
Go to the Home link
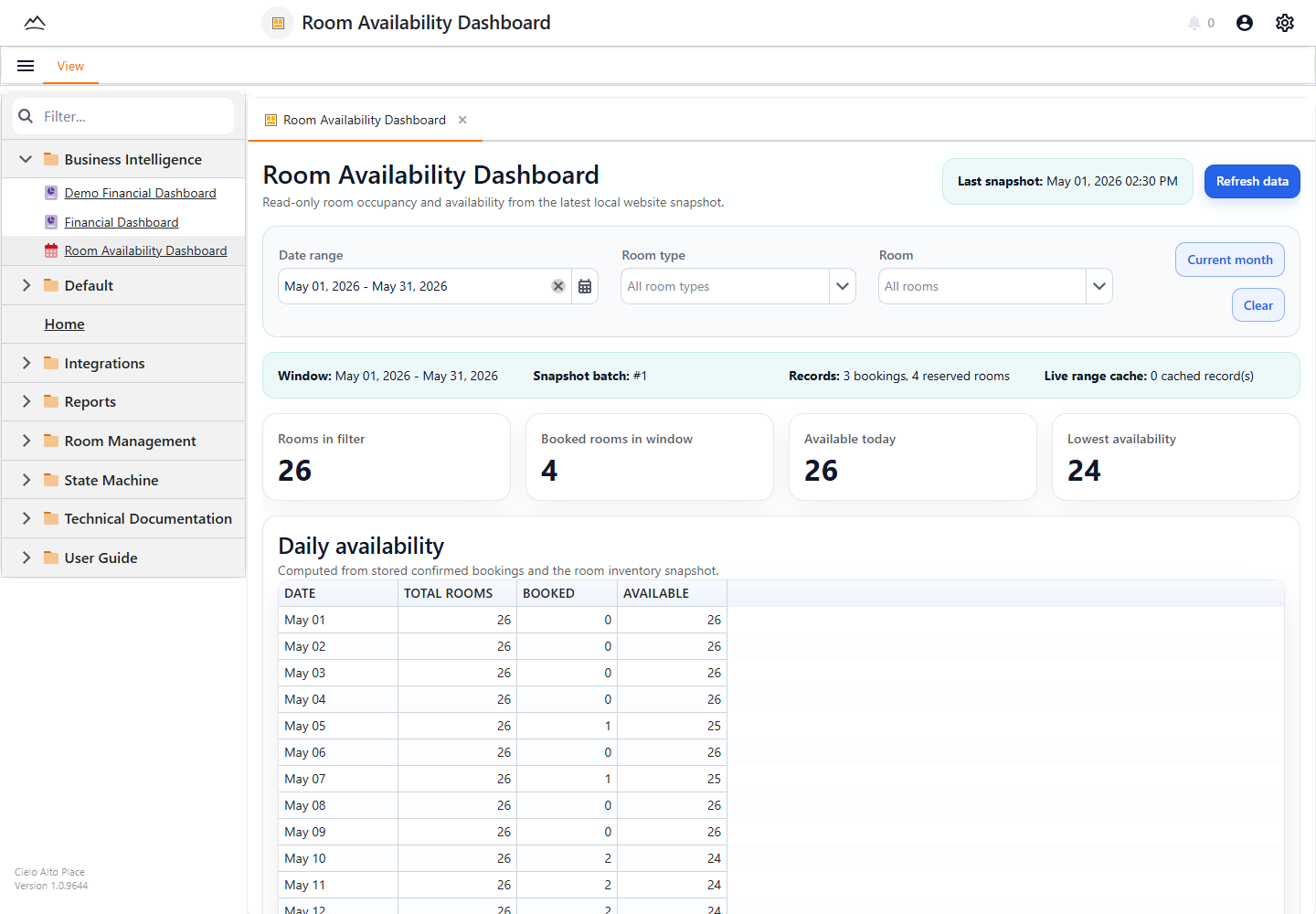coord(64,324)
